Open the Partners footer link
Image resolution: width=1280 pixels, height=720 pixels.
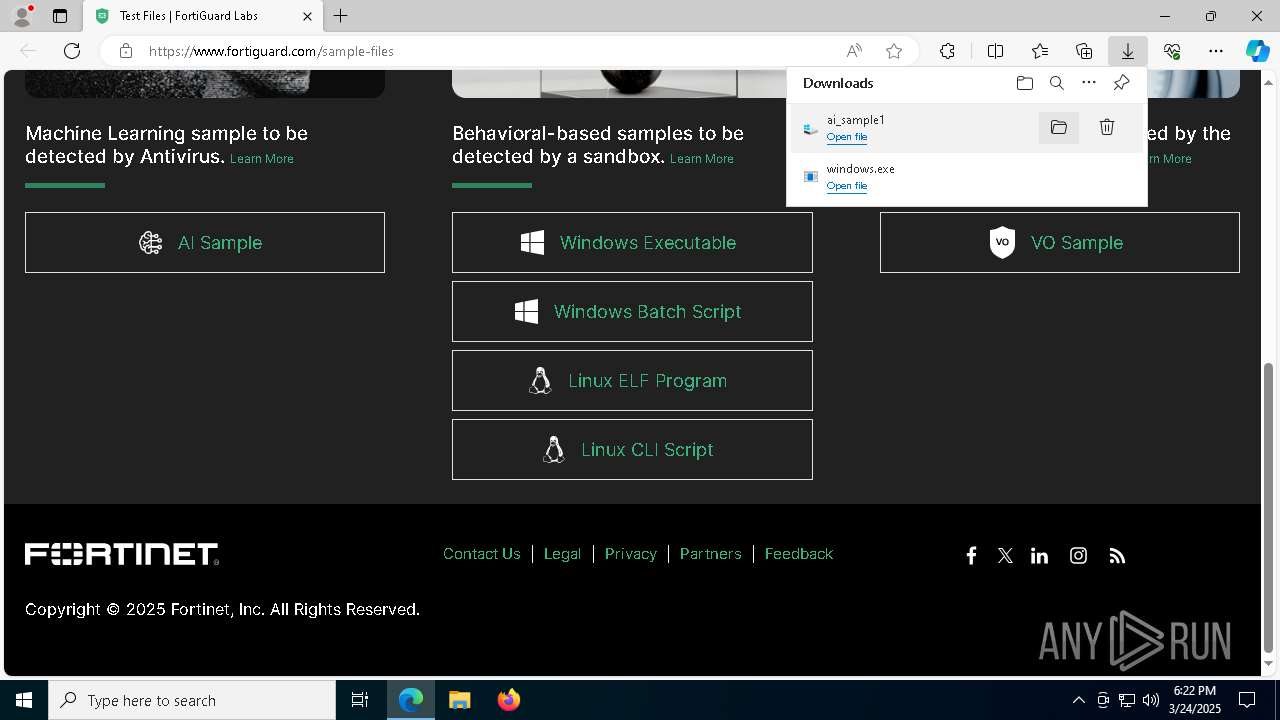click(711, 554)
